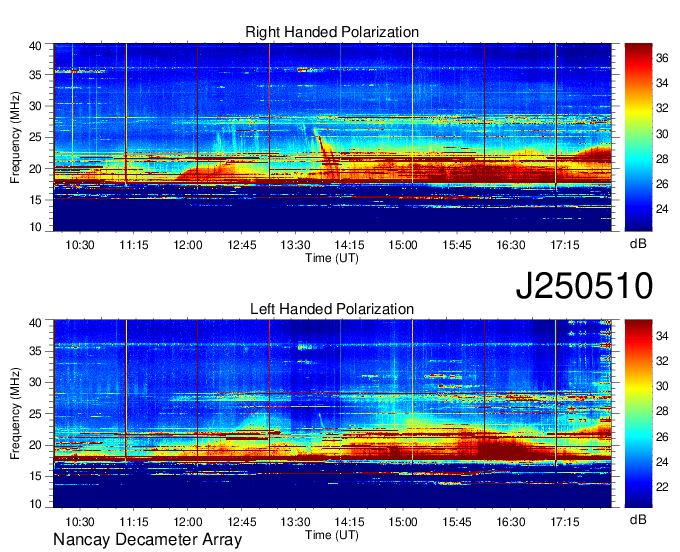Click the 34 value on the upper colorbar
This screenshot has width=680, height=552.
[x=662, y=83]
